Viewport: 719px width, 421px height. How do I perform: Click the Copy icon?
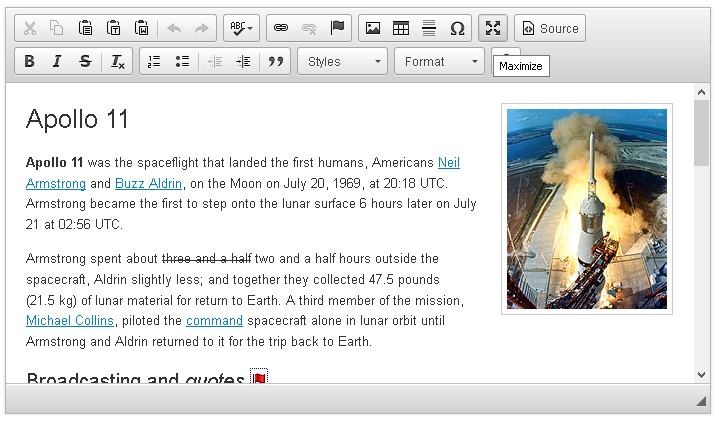57,28
